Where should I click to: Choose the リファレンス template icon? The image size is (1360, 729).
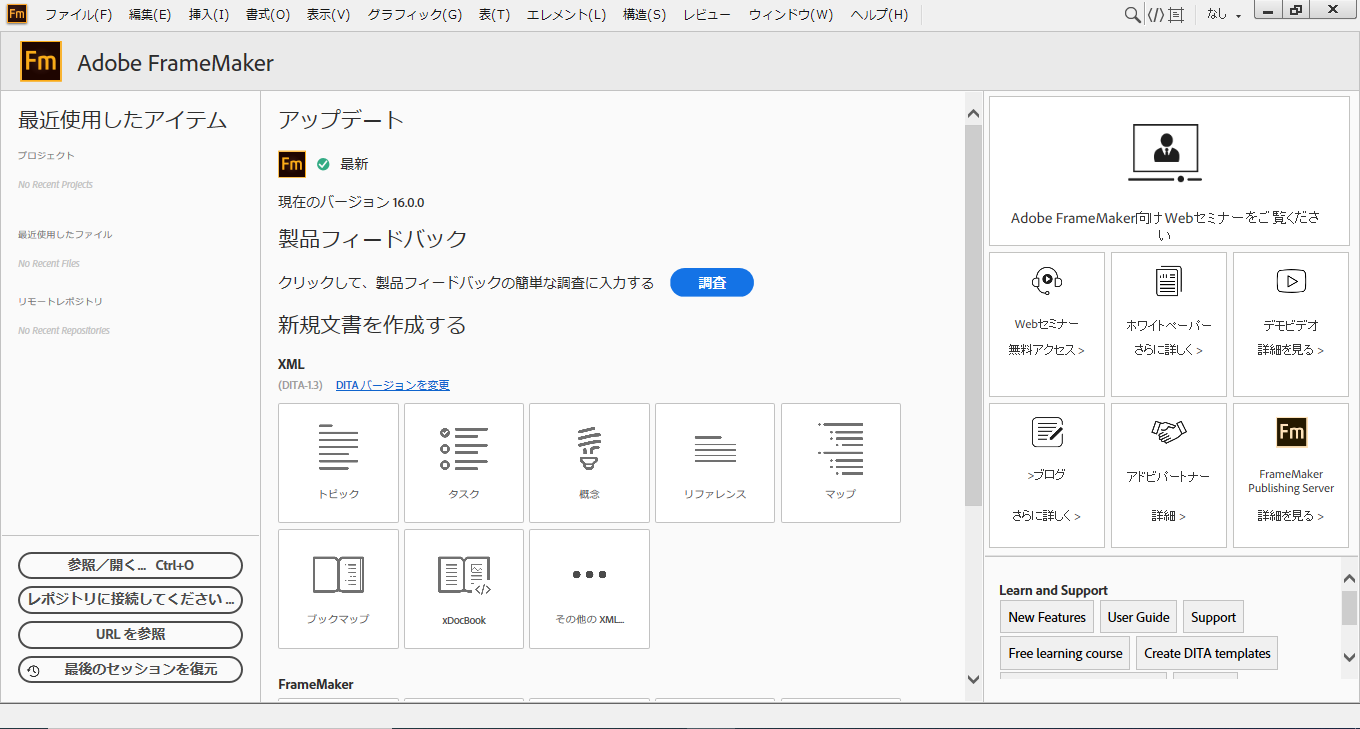coord(715,462)
